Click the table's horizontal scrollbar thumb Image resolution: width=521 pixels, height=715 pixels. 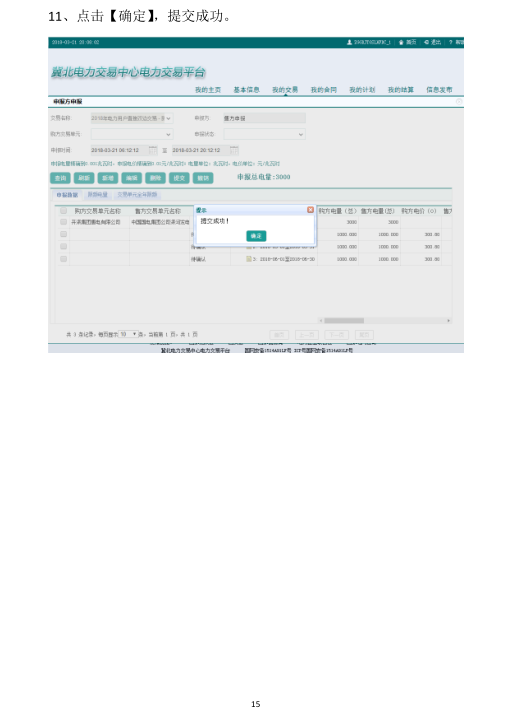point(344,321)
